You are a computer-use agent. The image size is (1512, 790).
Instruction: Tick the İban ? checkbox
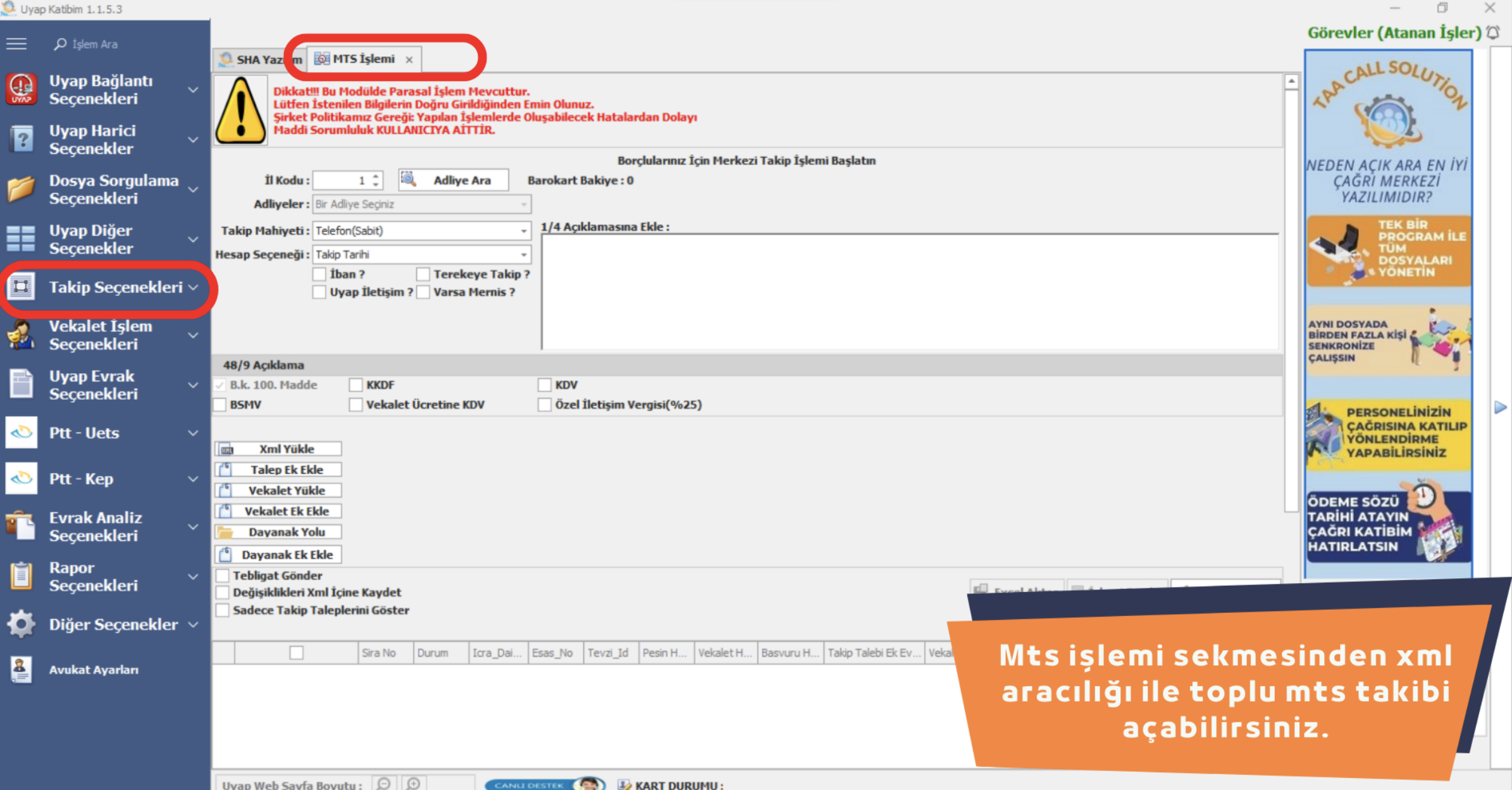[x=319, y=274]
